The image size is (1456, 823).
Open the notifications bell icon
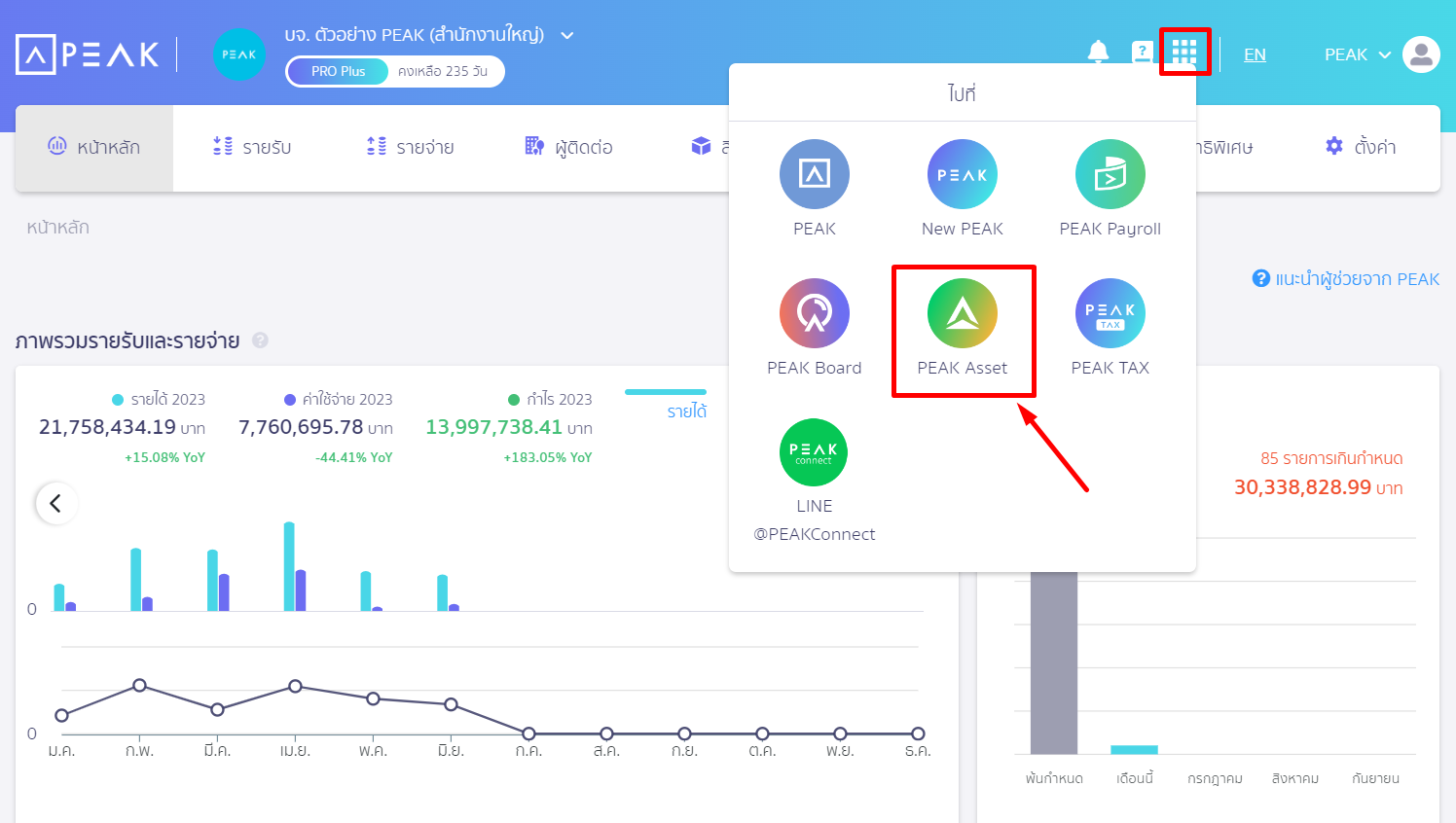[1098, 53]
